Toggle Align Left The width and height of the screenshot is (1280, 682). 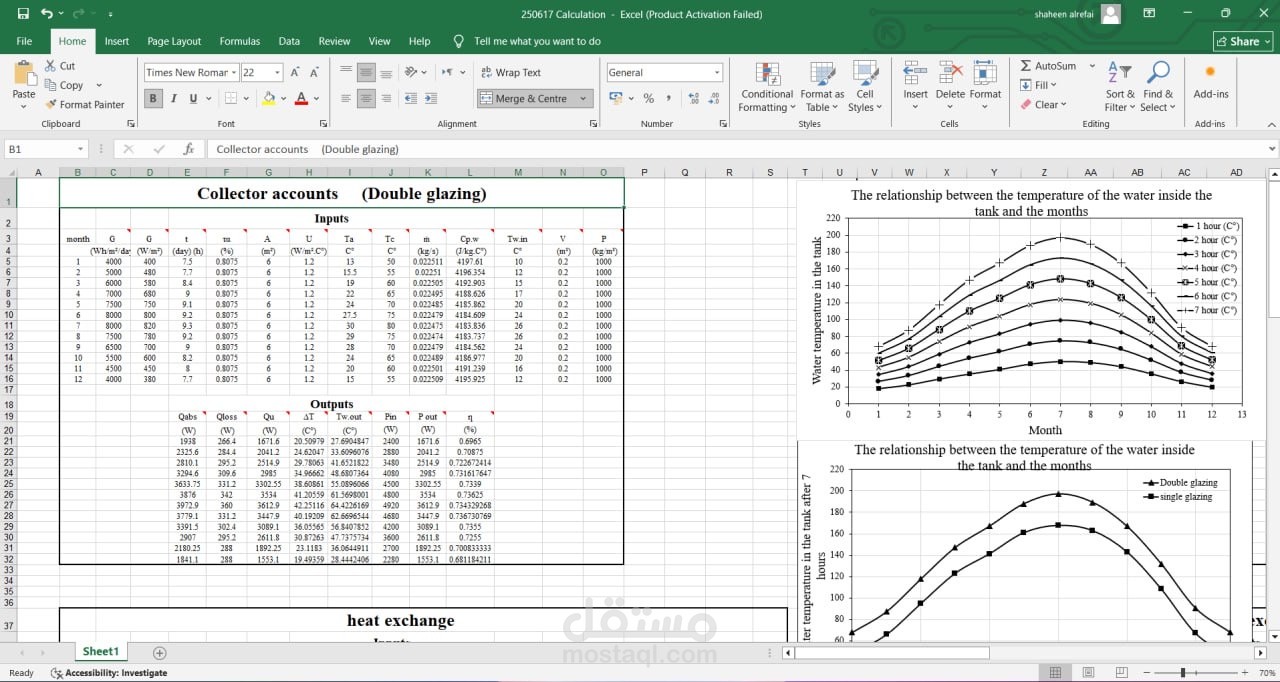tap(345, 98)
